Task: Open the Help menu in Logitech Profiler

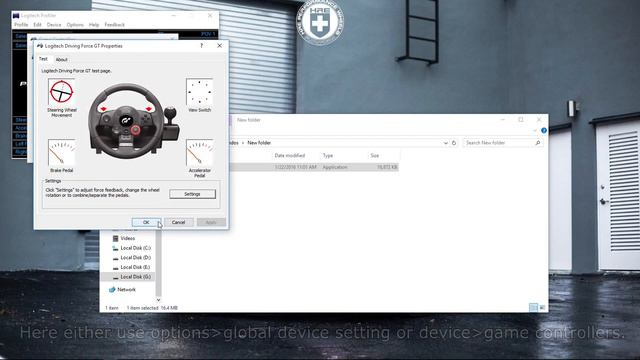Action: [x=94, y=25]
